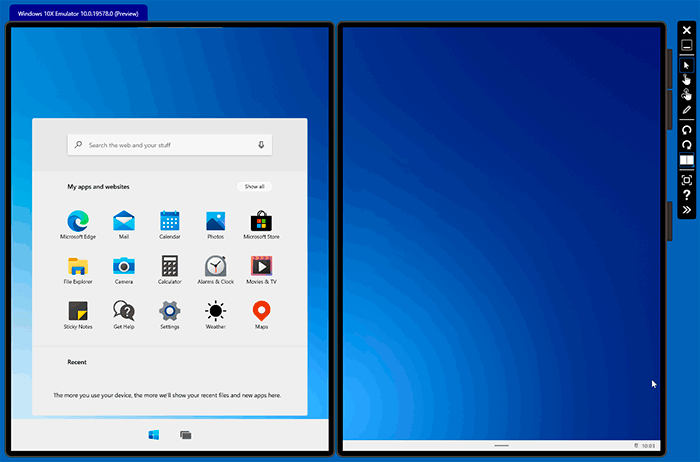Screen dimensions: 700x462
Task: Switch to single-touch input mode
Action: (x=687, y=79)
